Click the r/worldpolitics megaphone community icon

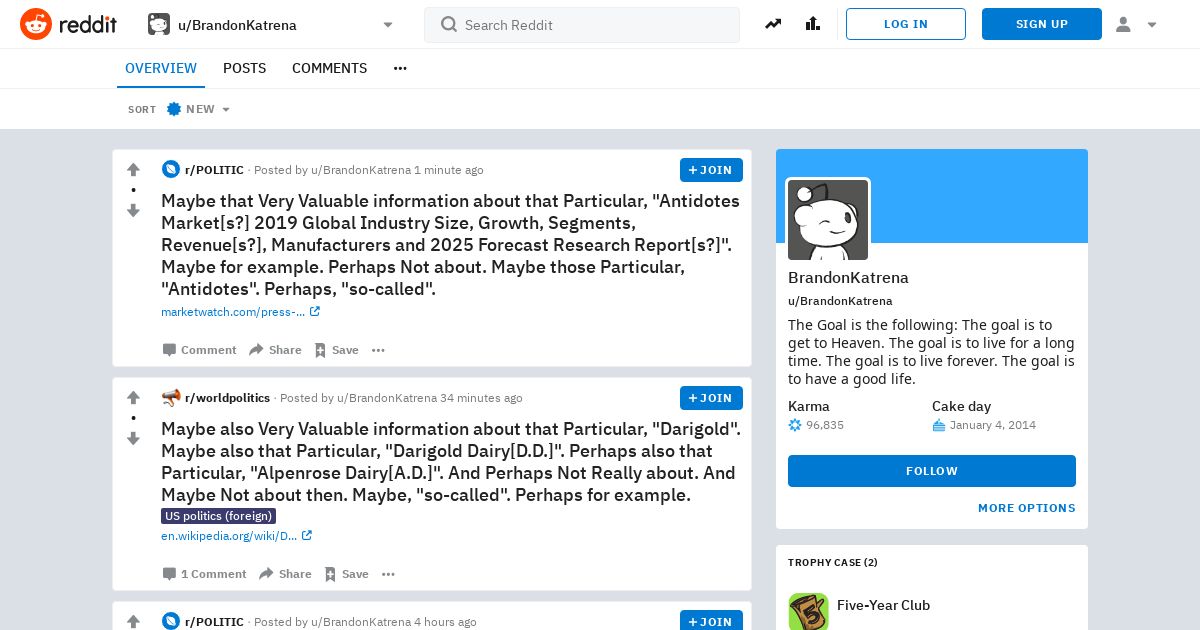point(171,398)
